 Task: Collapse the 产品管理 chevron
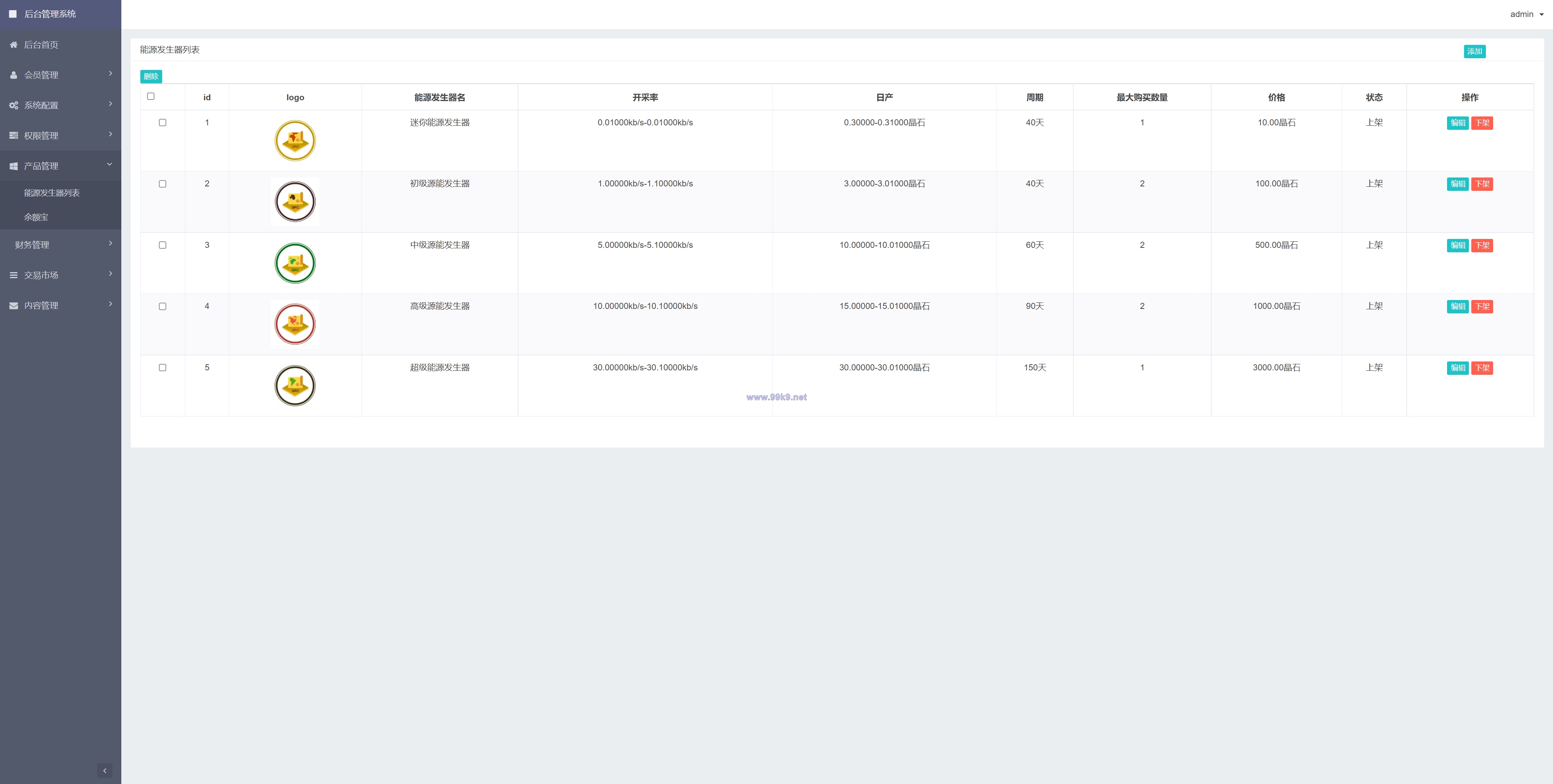[110, 164]
